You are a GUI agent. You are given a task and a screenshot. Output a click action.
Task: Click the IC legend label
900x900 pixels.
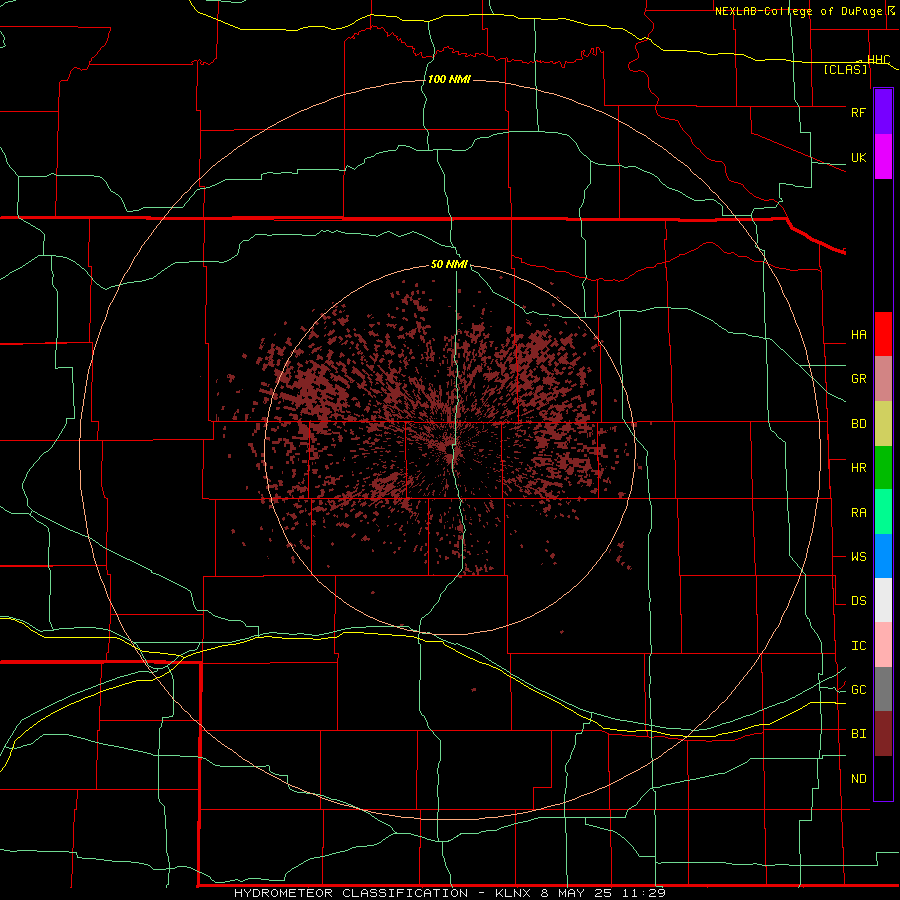pyautogui.click(x=858, y=645)
